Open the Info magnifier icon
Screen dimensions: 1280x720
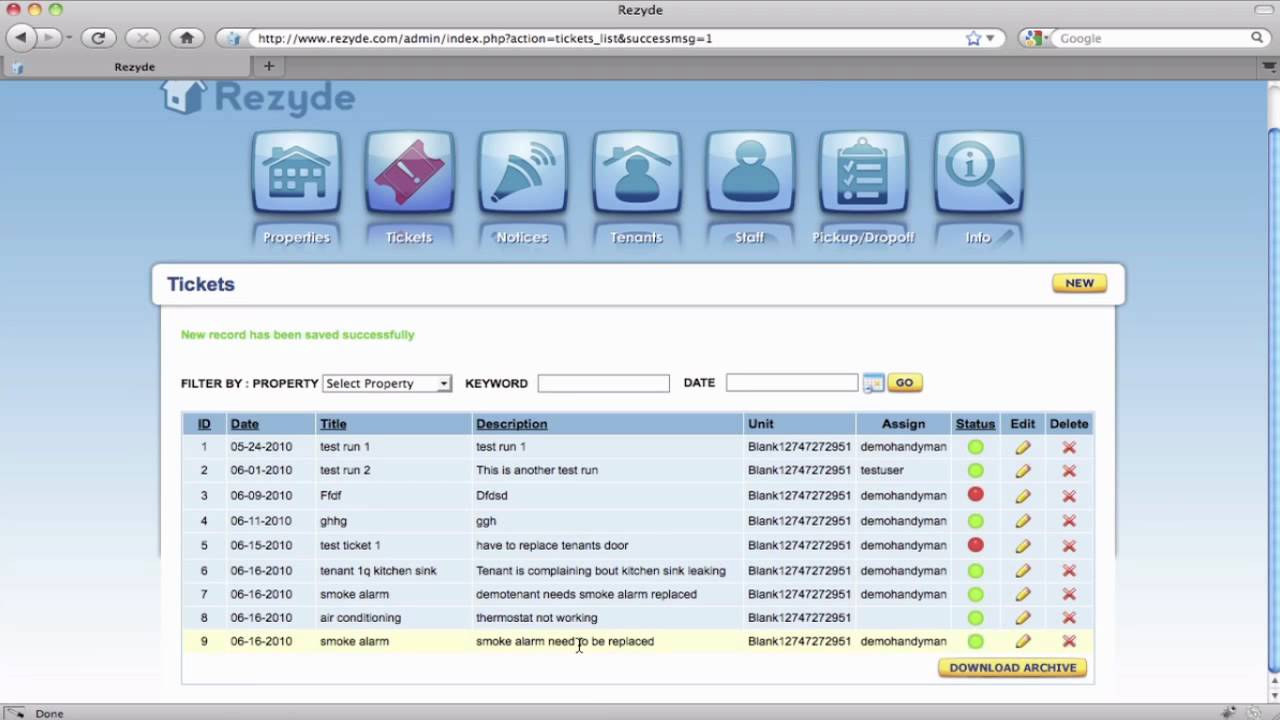click(978, 172)
